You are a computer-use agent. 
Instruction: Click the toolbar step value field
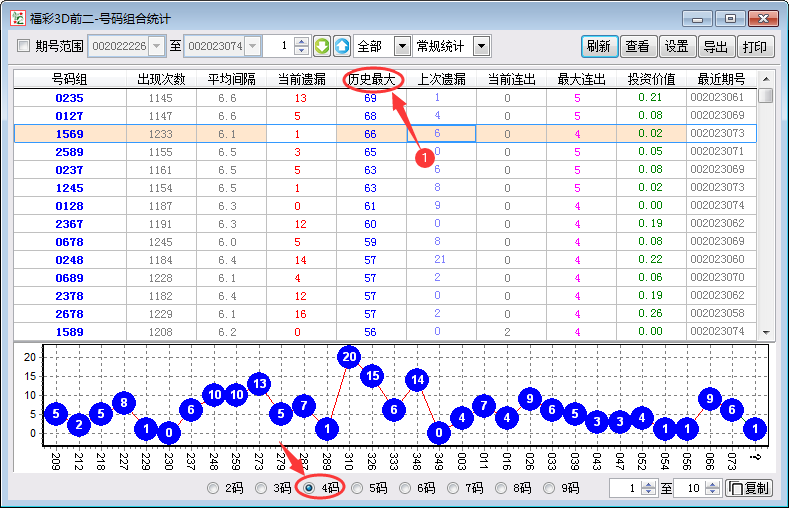(278, 46)
